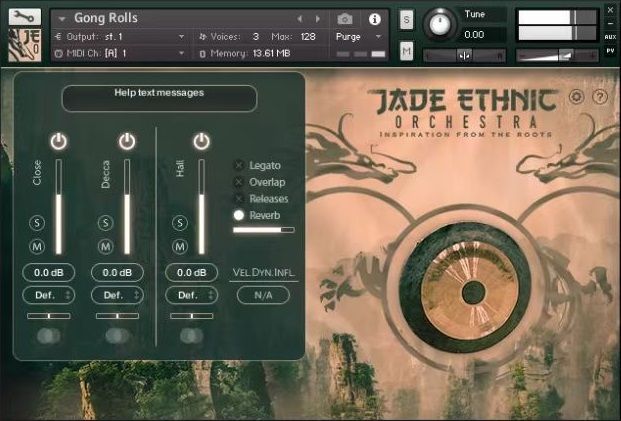
Task: Go to the next instrument with the right arrow
Action: (318, 19)
